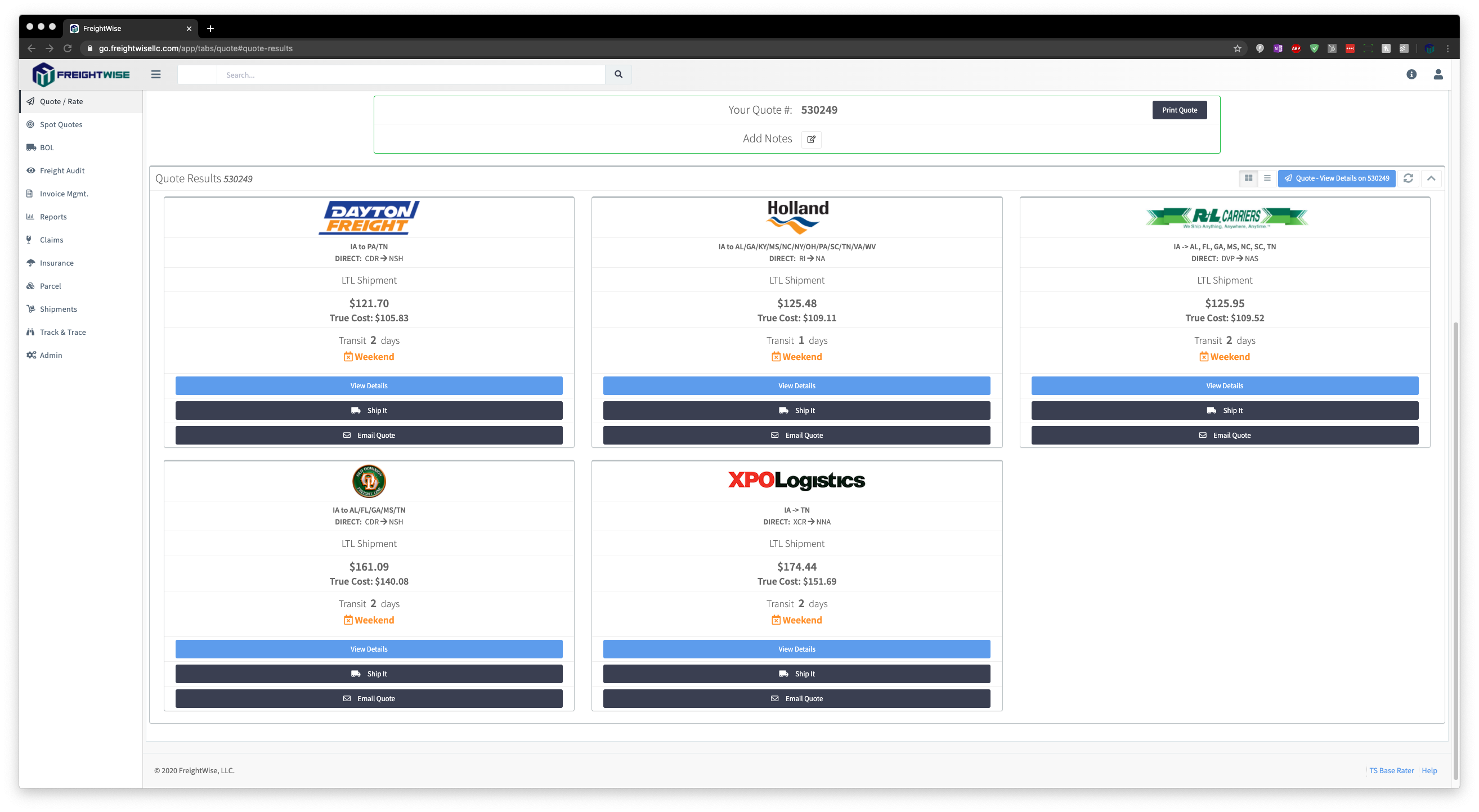Open the hamburger menu next to FreightWise logo

(155, 74)
